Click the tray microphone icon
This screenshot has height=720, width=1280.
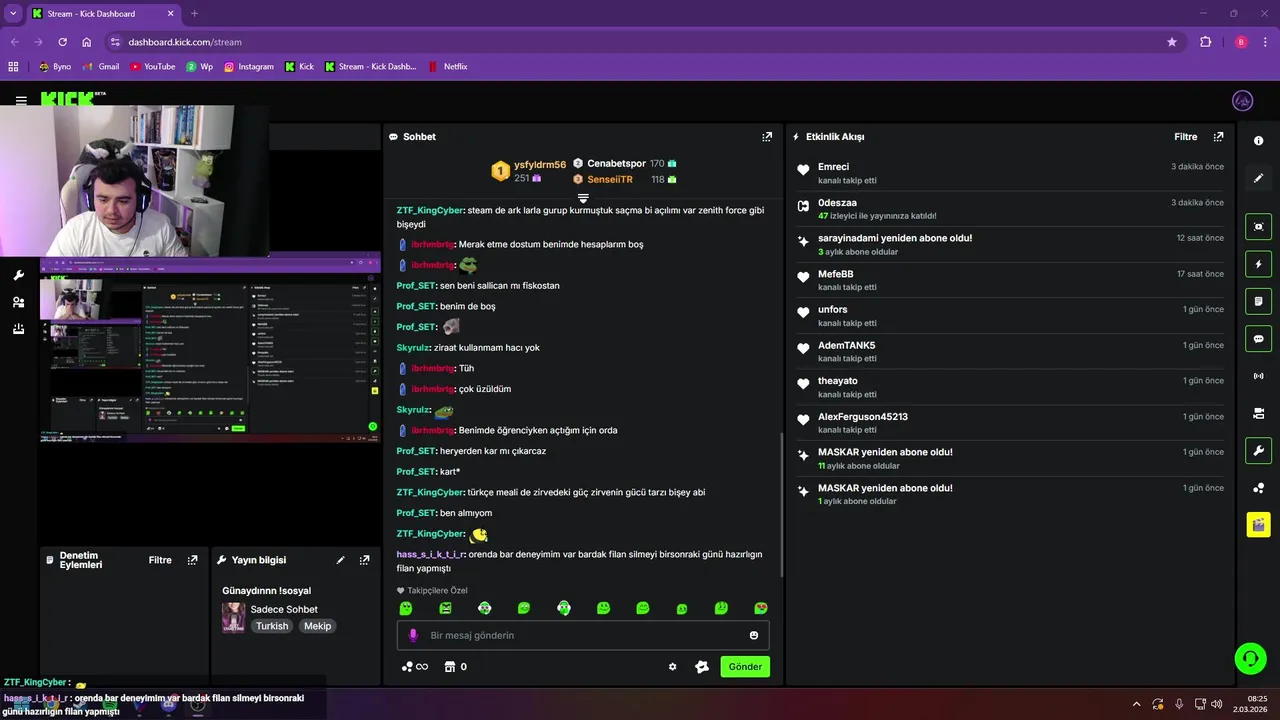tap(1179, 704)
